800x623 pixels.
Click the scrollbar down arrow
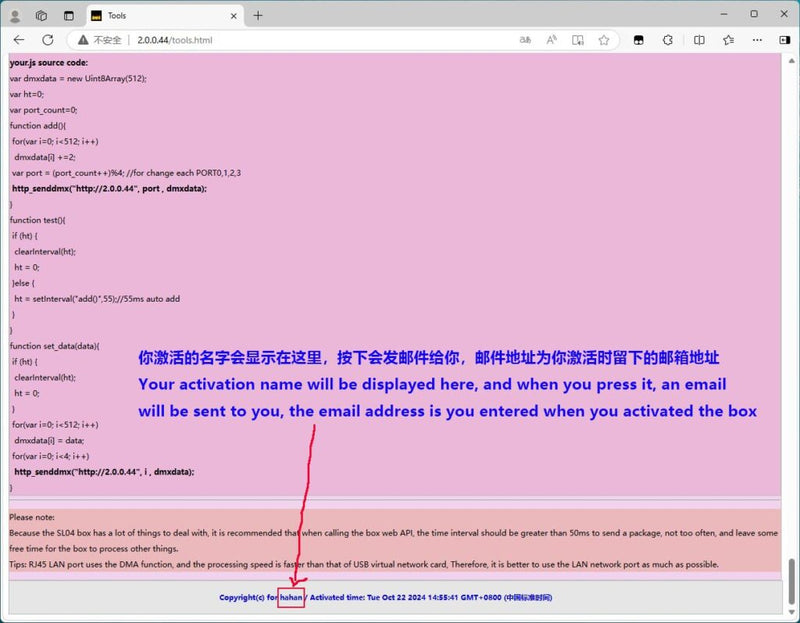coord(791,611)
